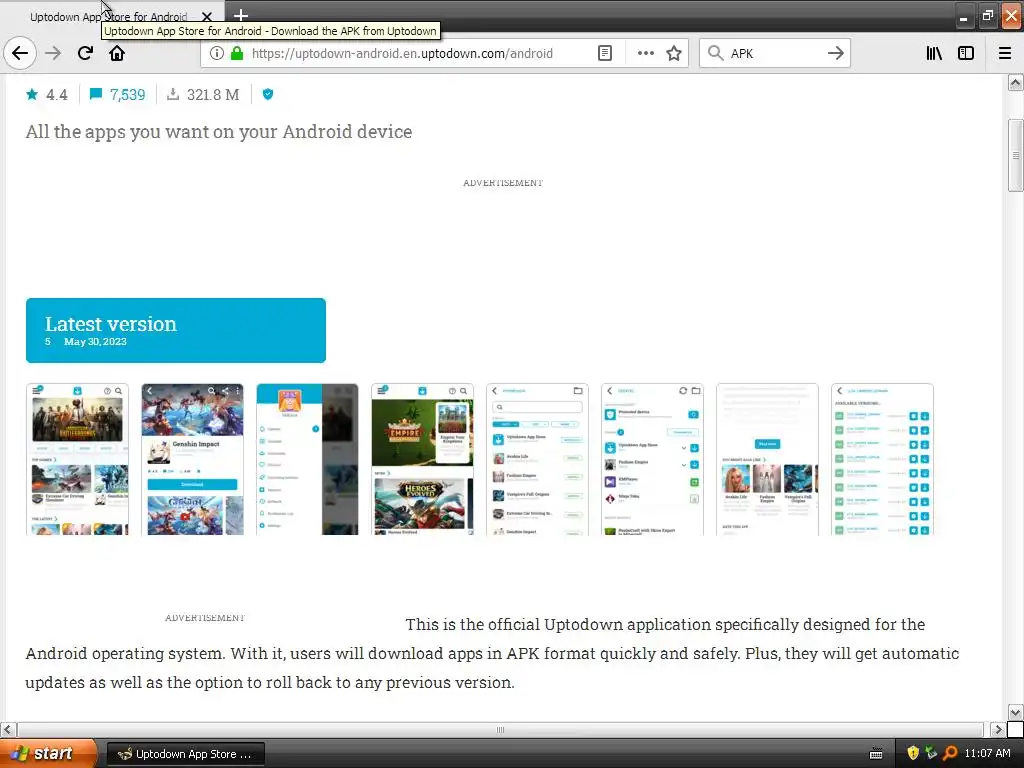Click the APK search box

point(775,54)
